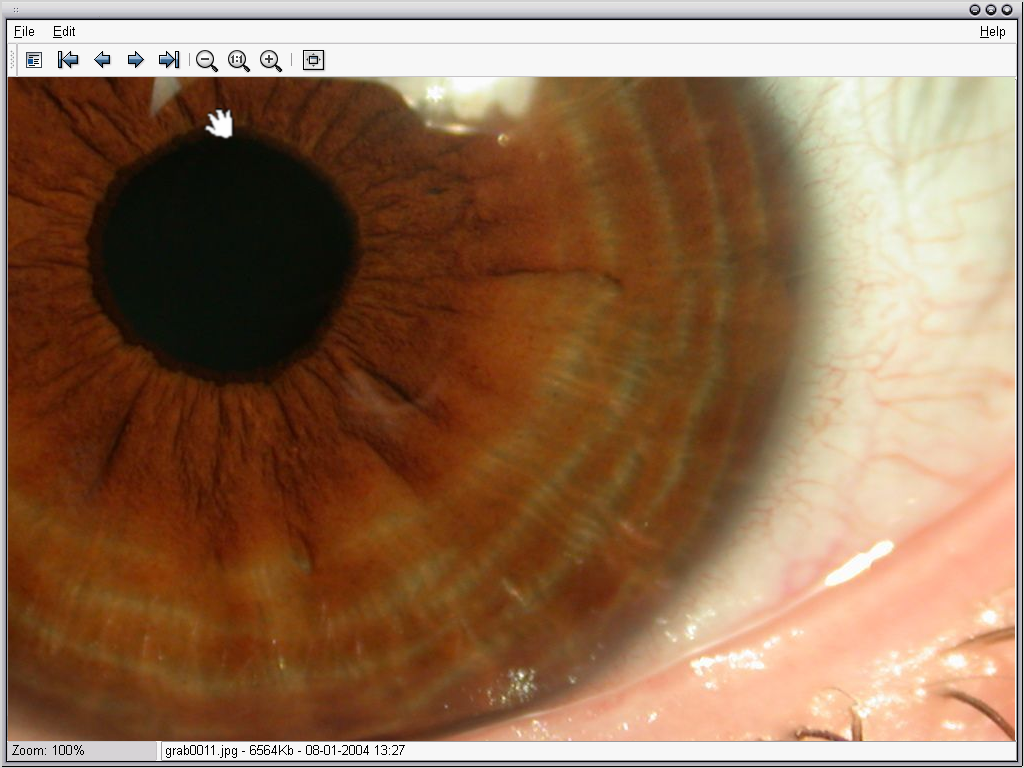Click the eye photo in the viewer

pos(512,409)
